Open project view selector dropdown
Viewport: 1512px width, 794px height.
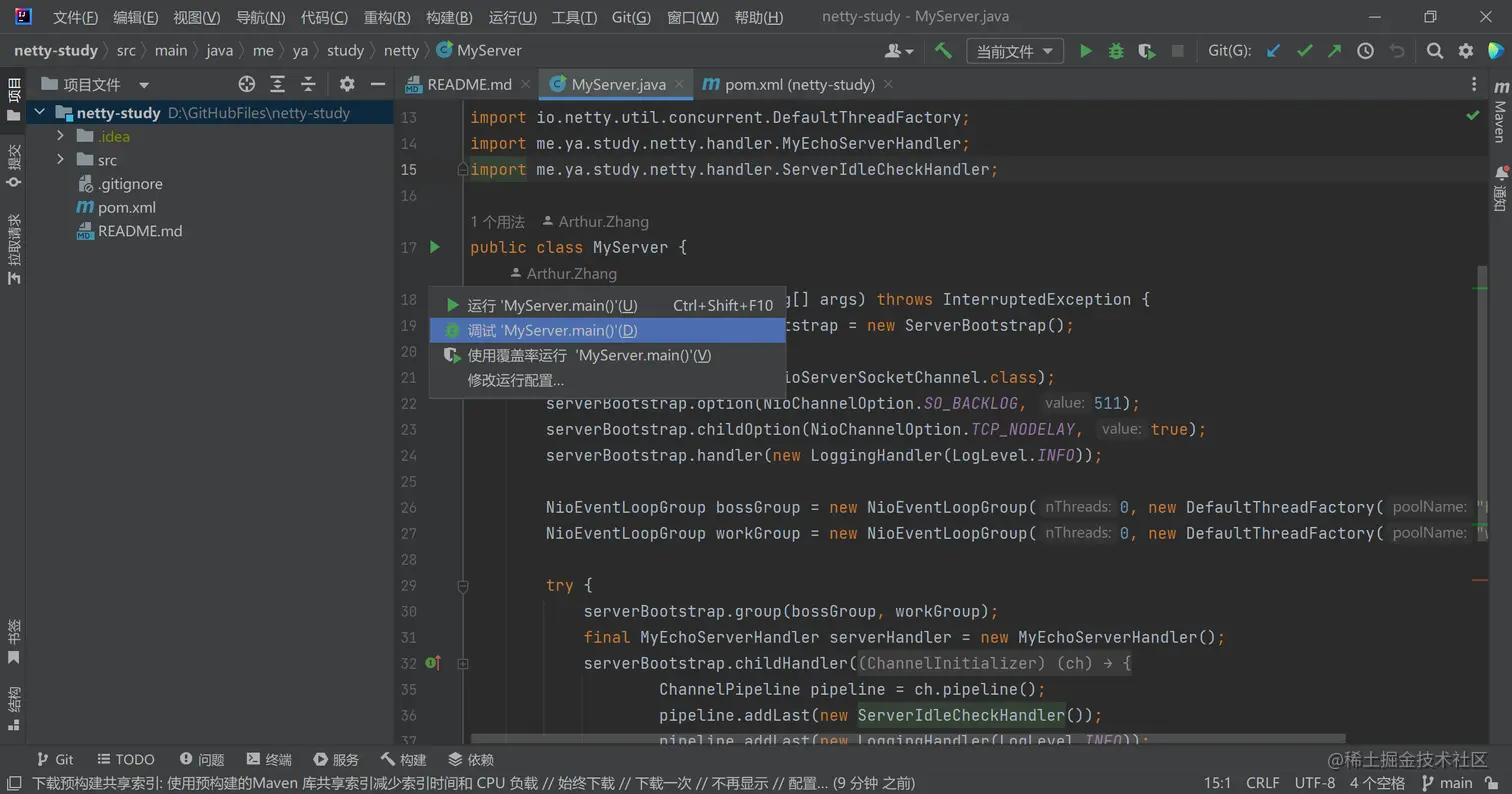143,85
